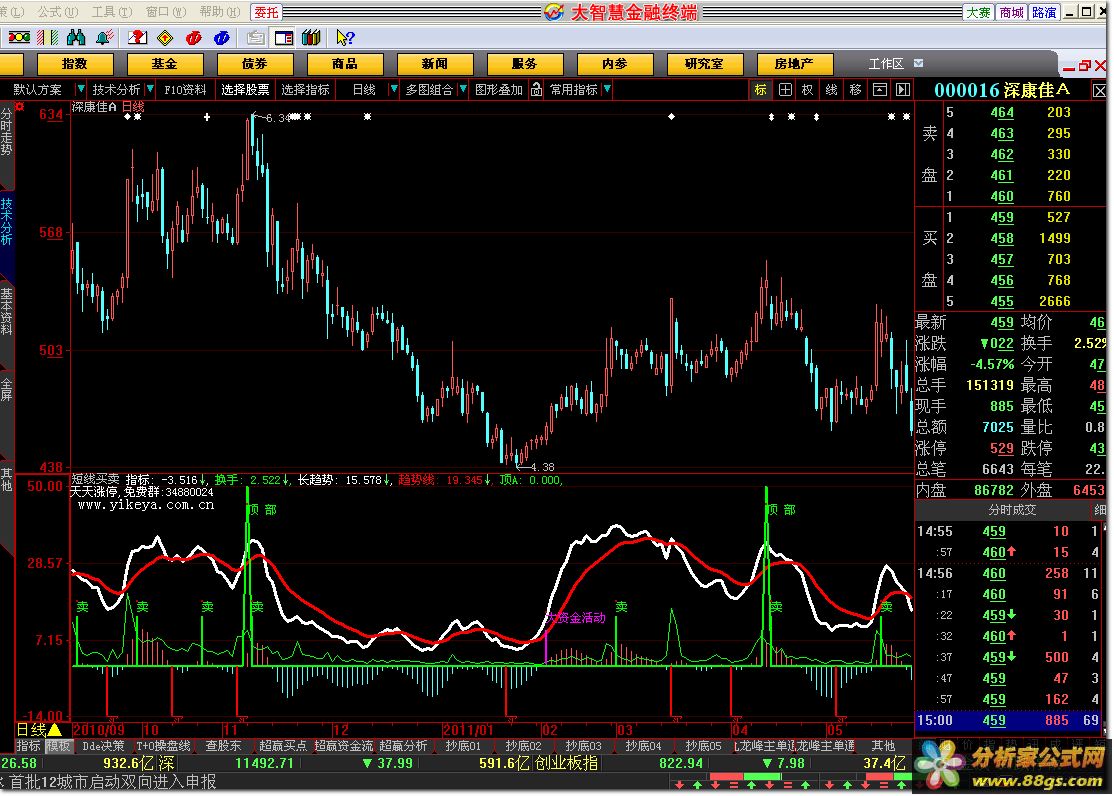Image resolution: width=1114 pixels, height=796 pixels.
Task: Toggle the 移 move button
Action: point(855,90)
